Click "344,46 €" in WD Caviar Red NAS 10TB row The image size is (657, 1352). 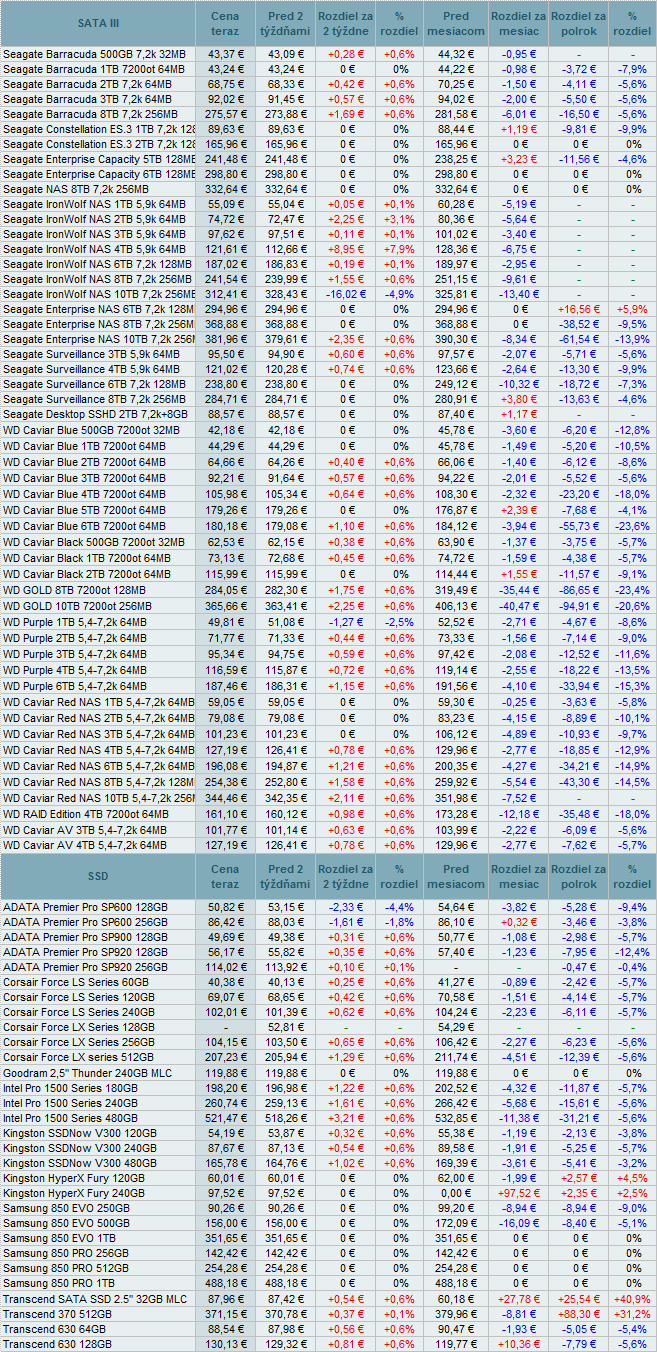pyautogui.click(x=226, y=797)
